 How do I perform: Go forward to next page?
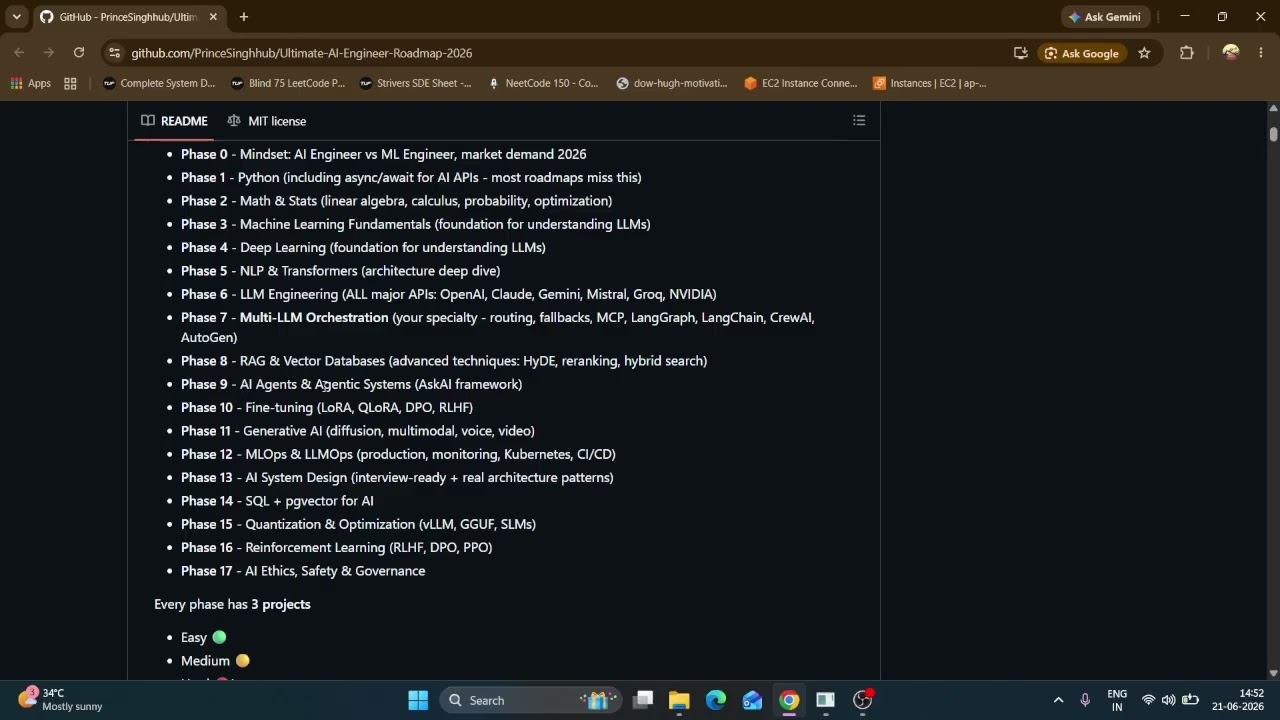point(49,53)
